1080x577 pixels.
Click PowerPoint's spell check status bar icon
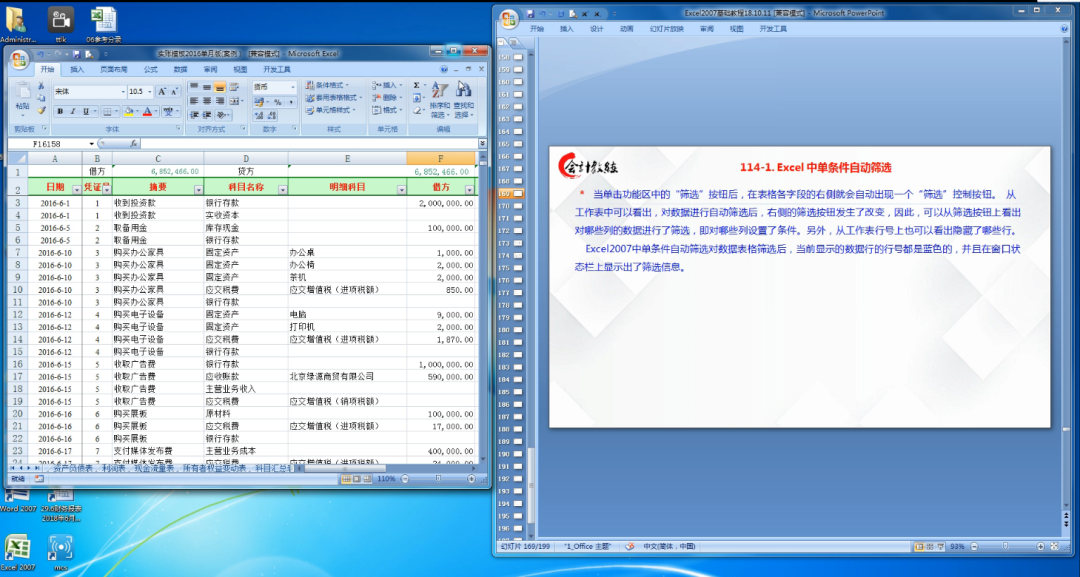pyautogui.click(x=630, y=546)
